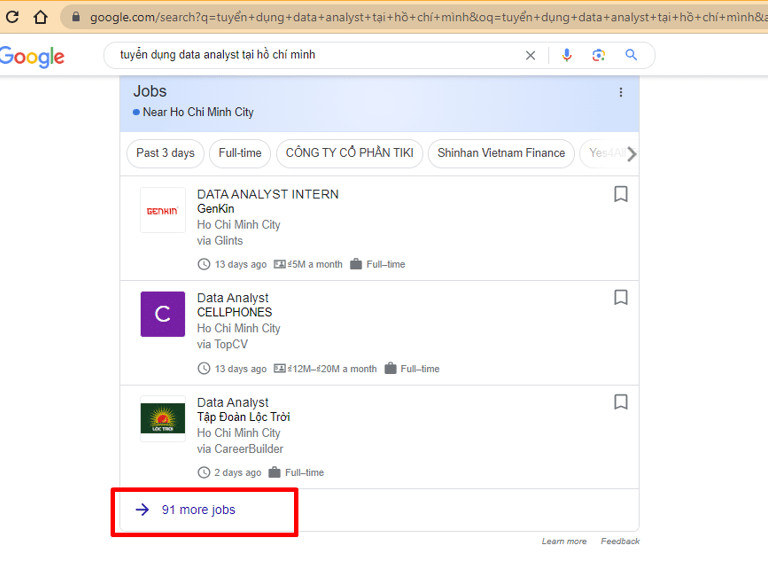Open the Jobs panel three-dot menu
The image size is (768, 561).
tap(621, 92)
